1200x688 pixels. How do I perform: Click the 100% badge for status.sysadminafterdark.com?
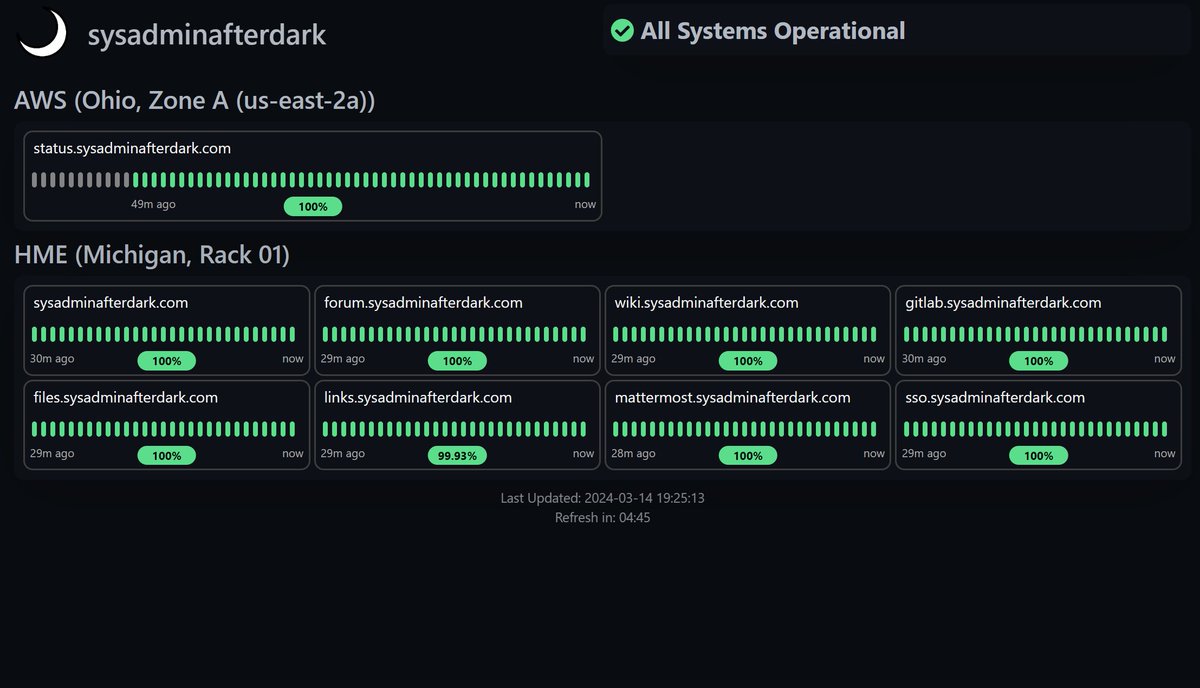[313, 206]
